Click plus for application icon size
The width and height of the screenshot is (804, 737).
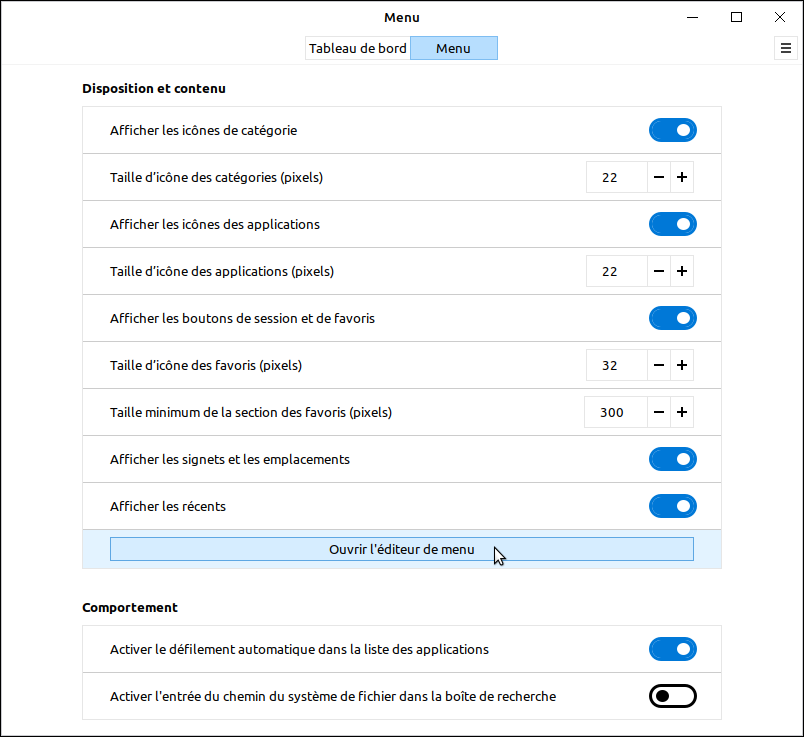[x=682, y=271]
